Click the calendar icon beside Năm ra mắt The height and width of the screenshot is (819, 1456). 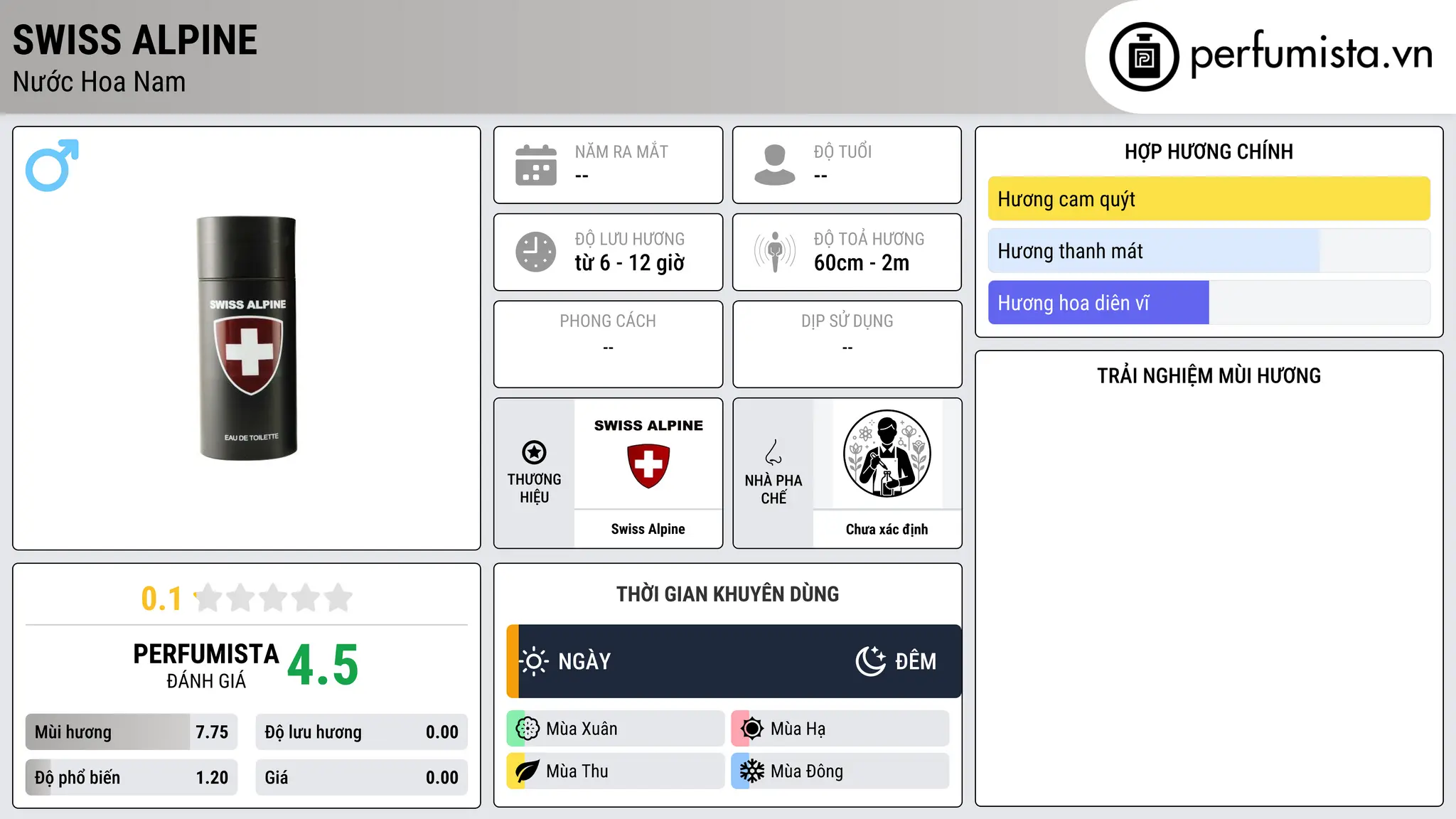coord(536,165)
